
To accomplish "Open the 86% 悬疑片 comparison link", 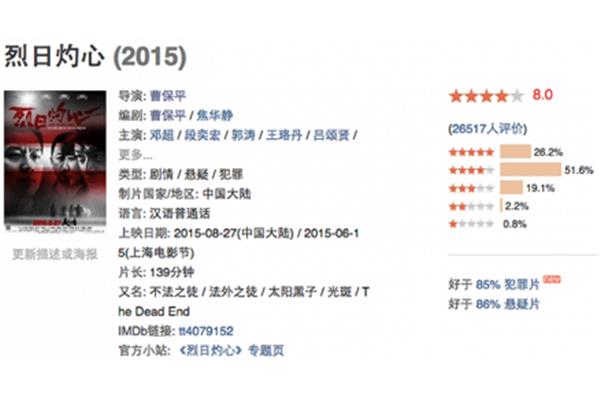I will click(507, 304).
